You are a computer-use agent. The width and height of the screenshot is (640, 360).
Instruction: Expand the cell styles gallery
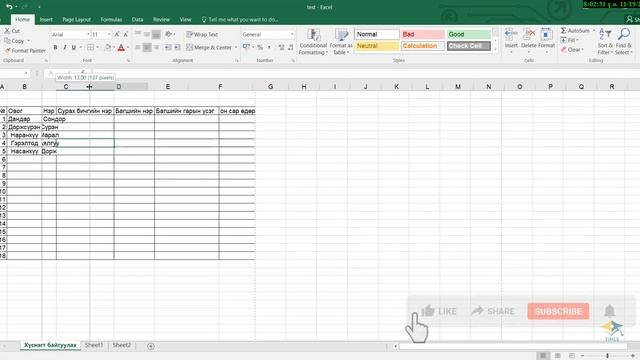click(496, 49)
